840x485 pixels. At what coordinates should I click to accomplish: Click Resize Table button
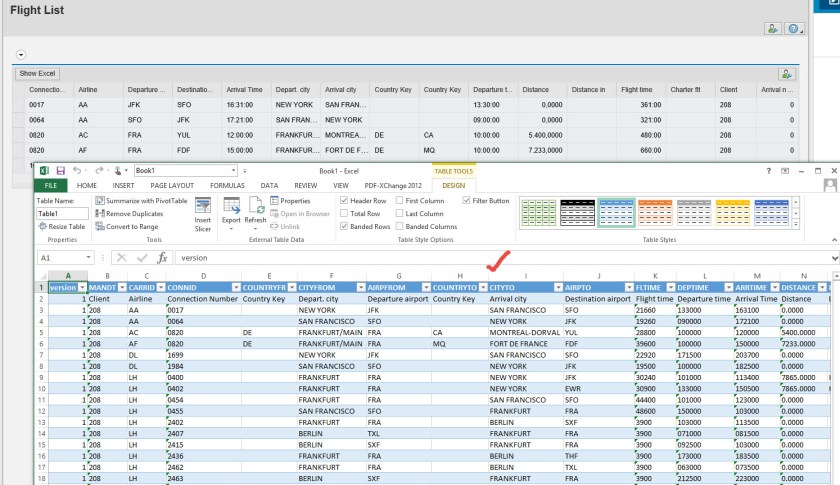point(62,226)
